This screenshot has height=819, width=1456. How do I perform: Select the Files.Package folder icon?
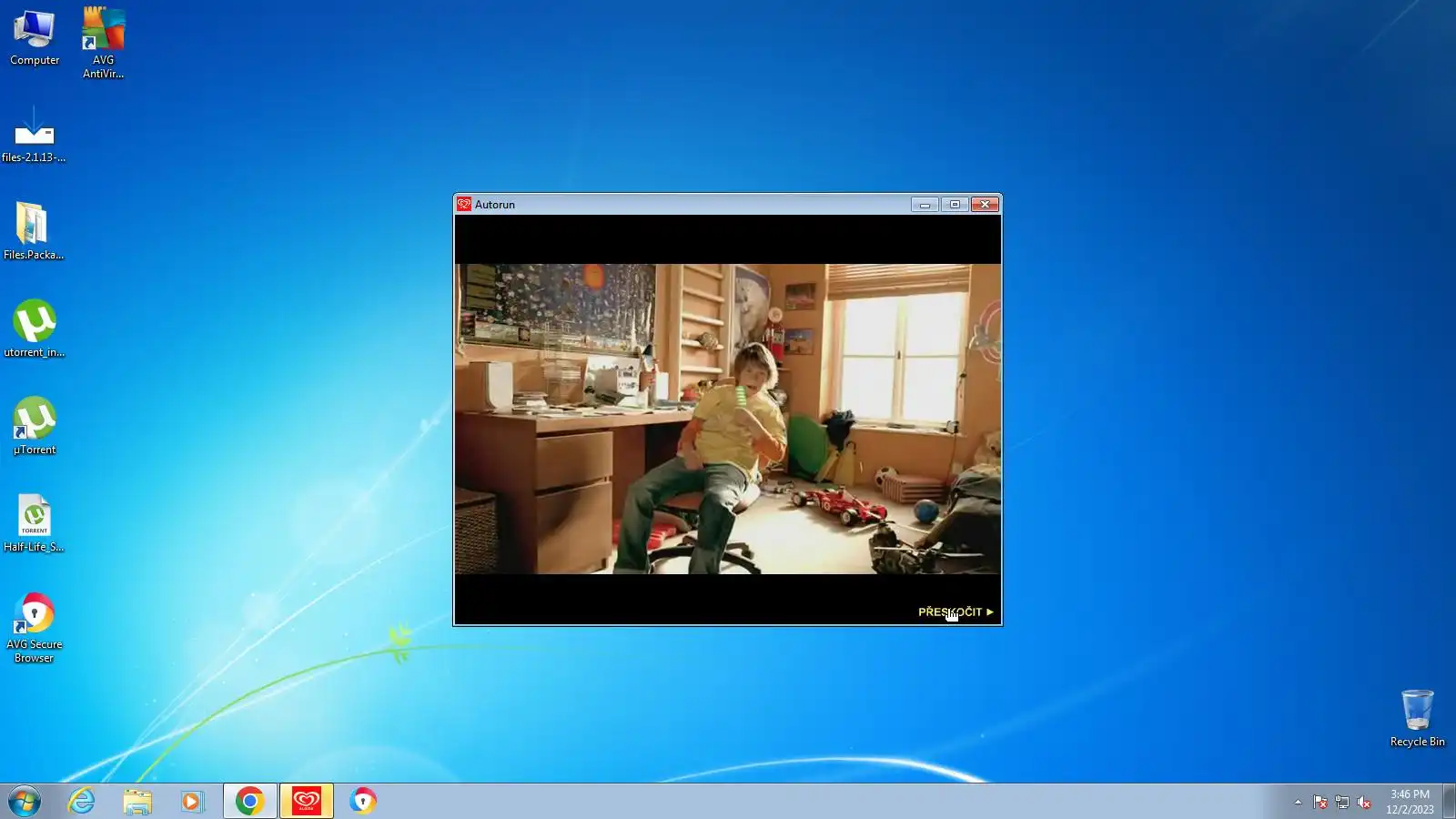point(34,231)
